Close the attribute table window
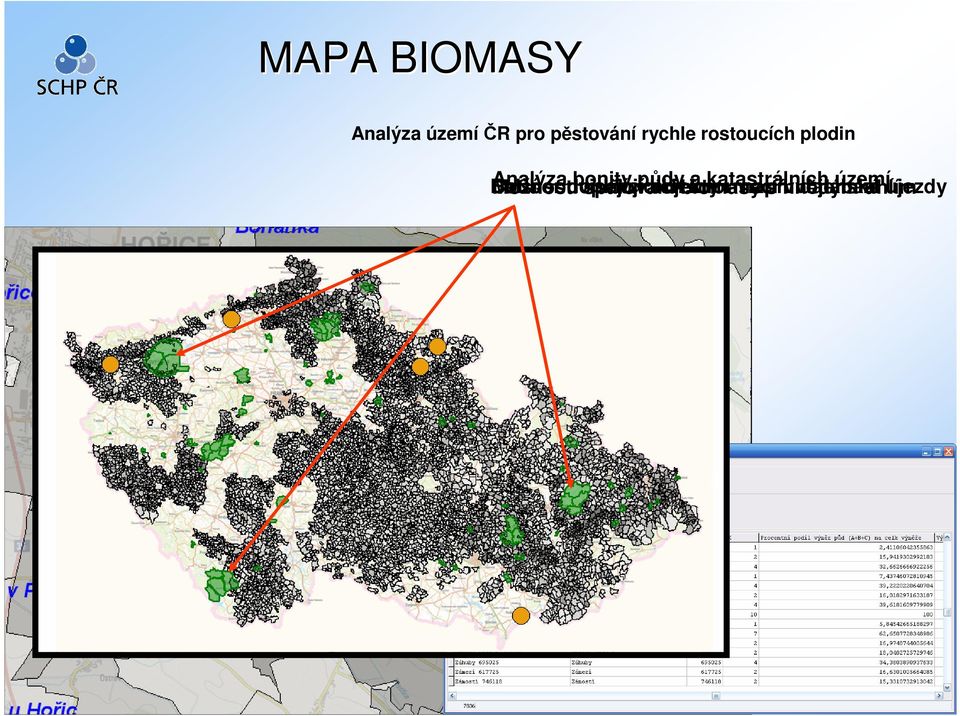Image resolution: width=960 pixels, height=716 pixels. pyautogui.click(x=948, y=452)
